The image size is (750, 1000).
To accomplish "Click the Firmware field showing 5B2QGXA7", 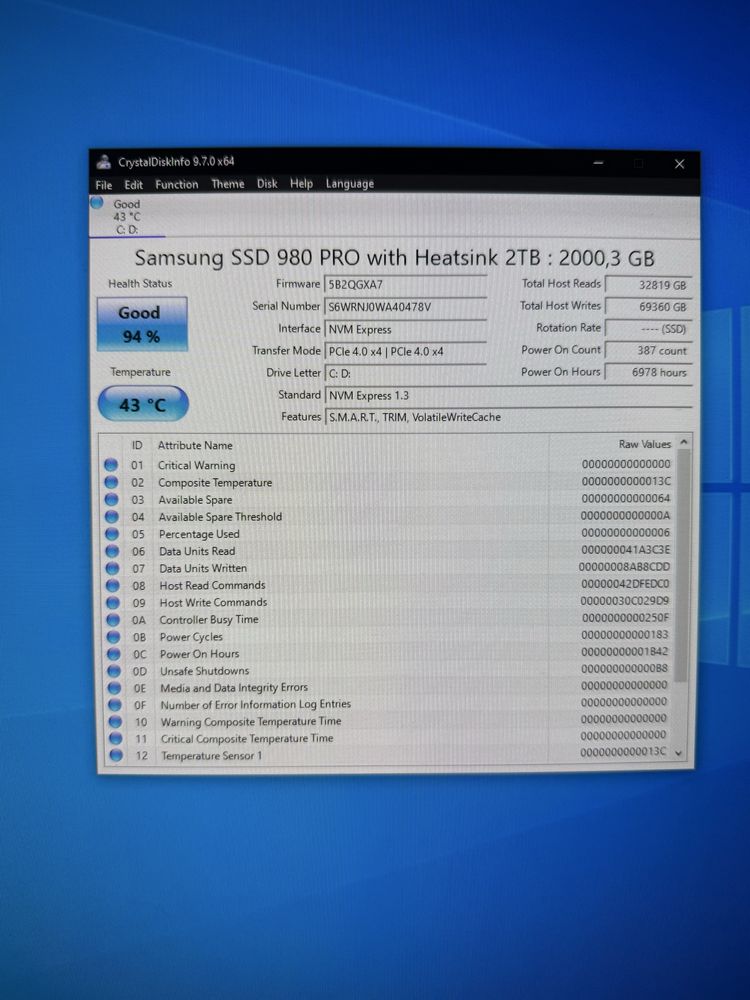I will (406, 284).
